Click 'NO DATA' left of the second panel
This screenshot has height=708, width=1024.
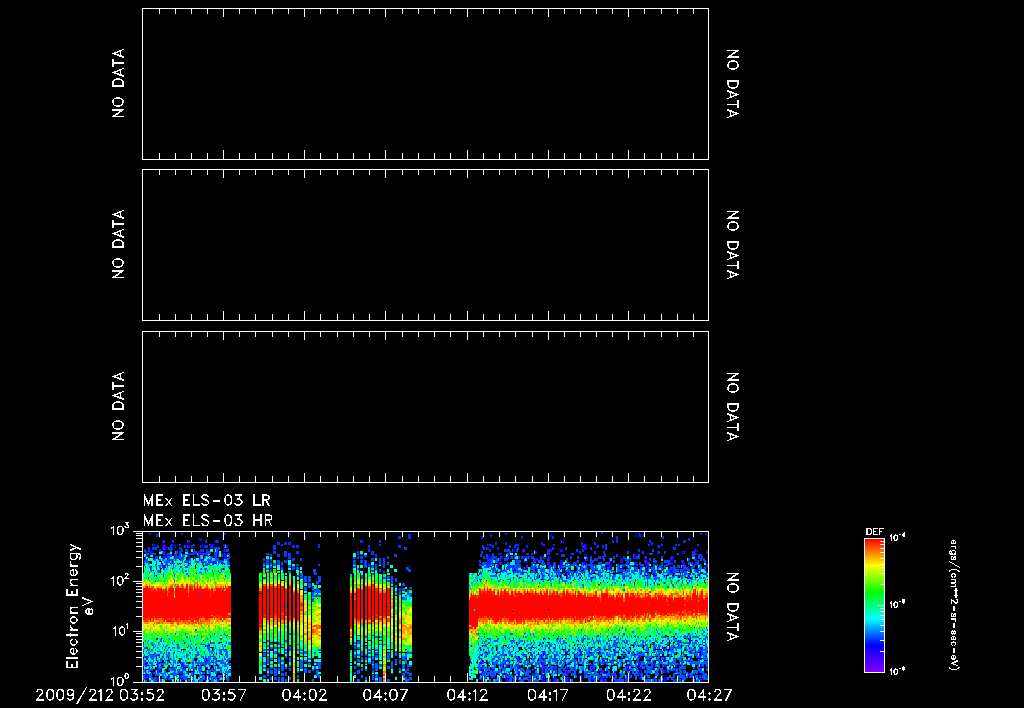(118, 245)
